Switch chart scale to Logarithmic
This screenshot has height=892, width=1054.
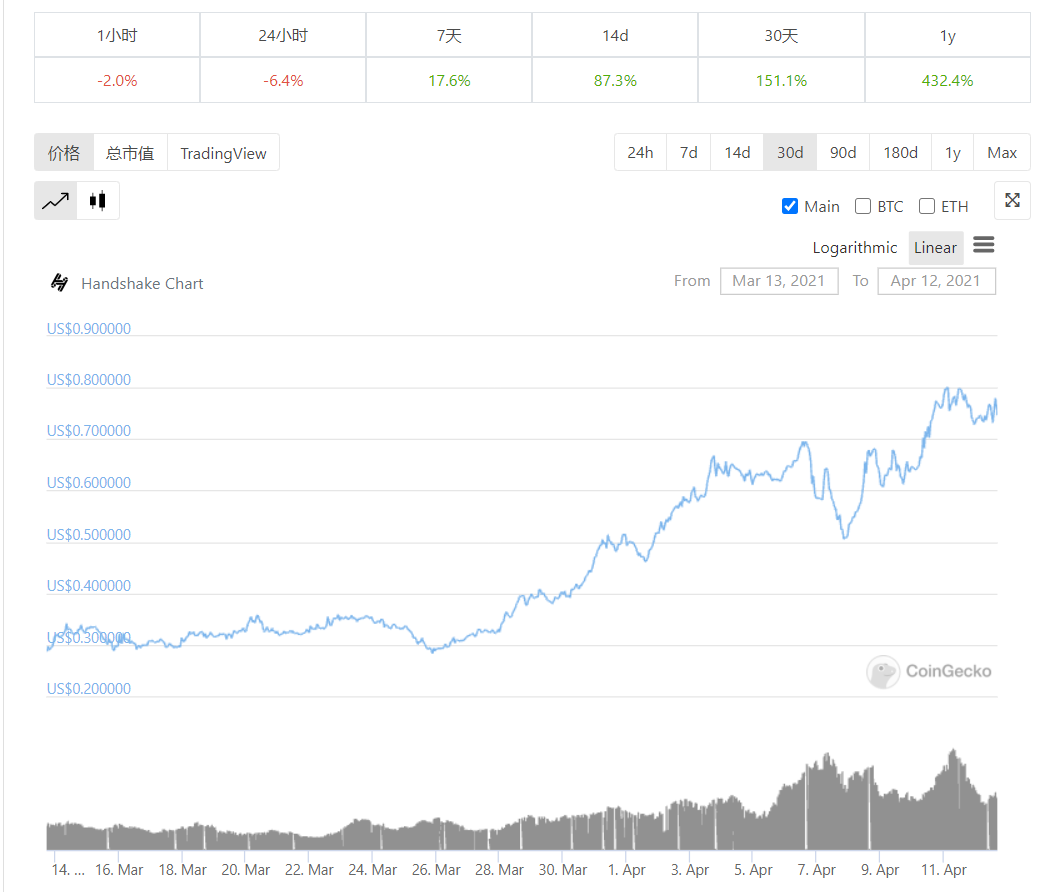[x=855, y=247]
